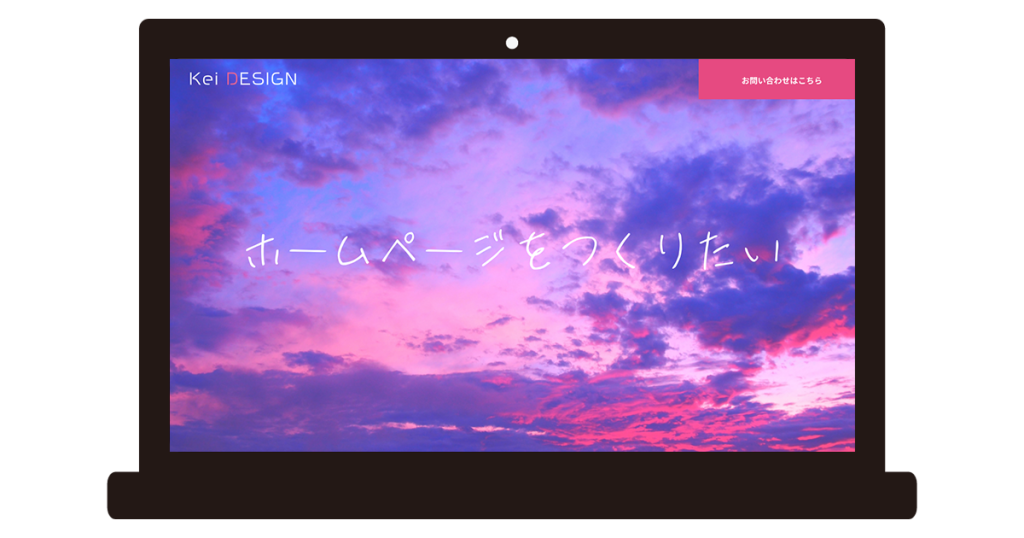The height and width of the screenshot is (538, 1024).
Task: Click the laptop webcam dot
Action: coord(512,43)
